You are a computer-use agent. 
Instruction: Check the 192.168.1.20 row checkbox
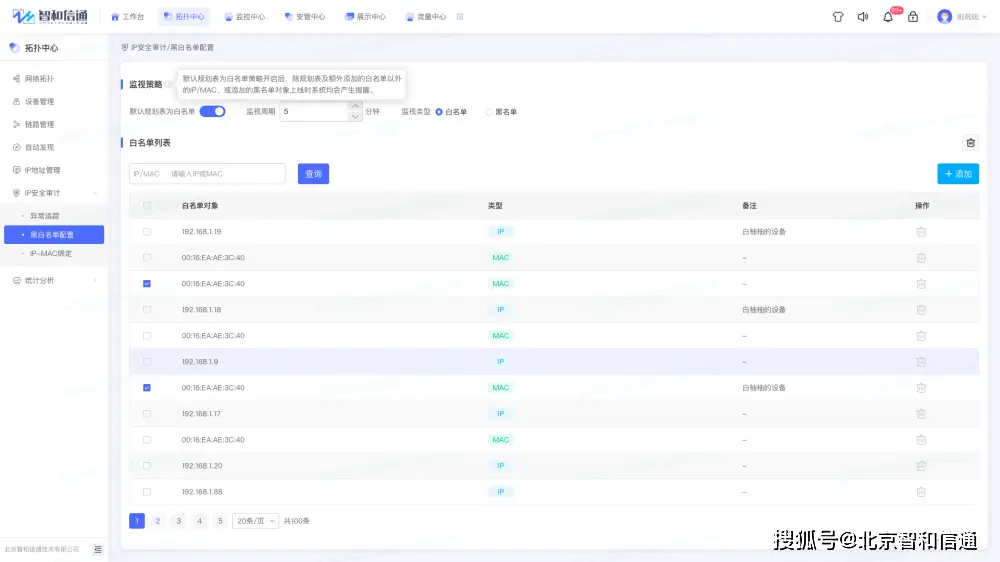[147, 466]
